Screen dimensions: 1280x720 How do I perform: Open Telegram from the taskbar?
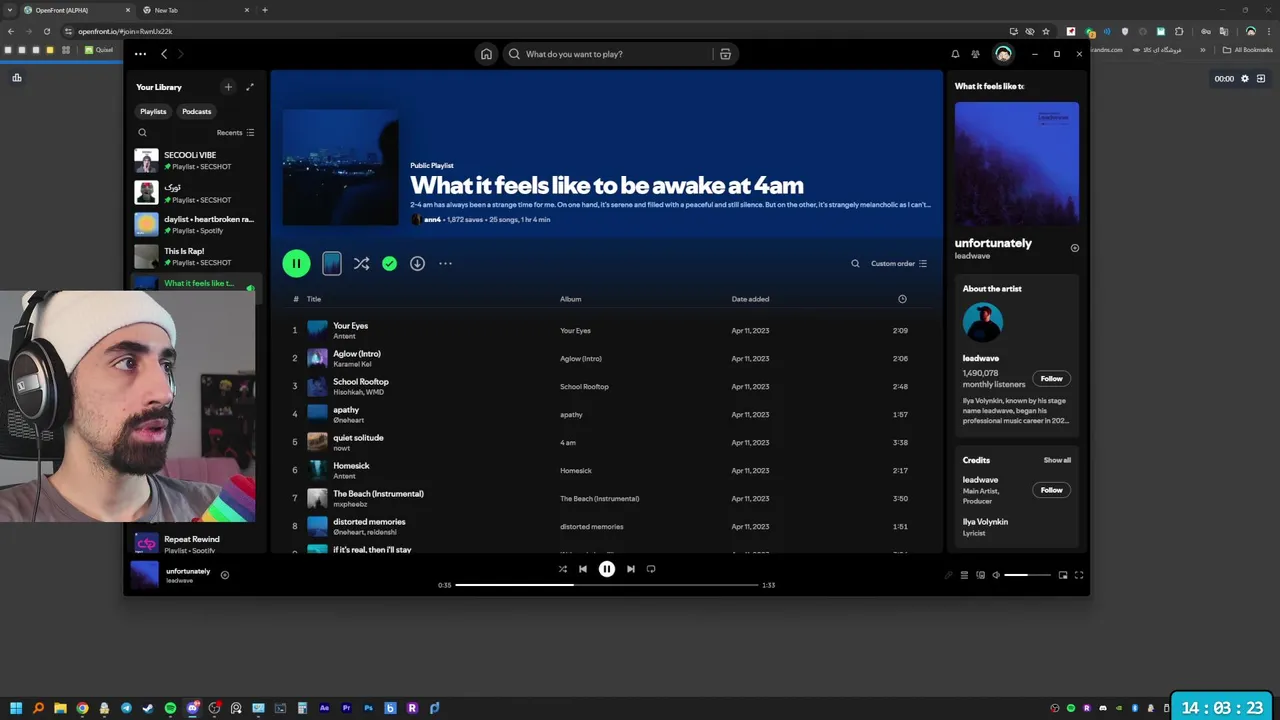pos(126,708)
